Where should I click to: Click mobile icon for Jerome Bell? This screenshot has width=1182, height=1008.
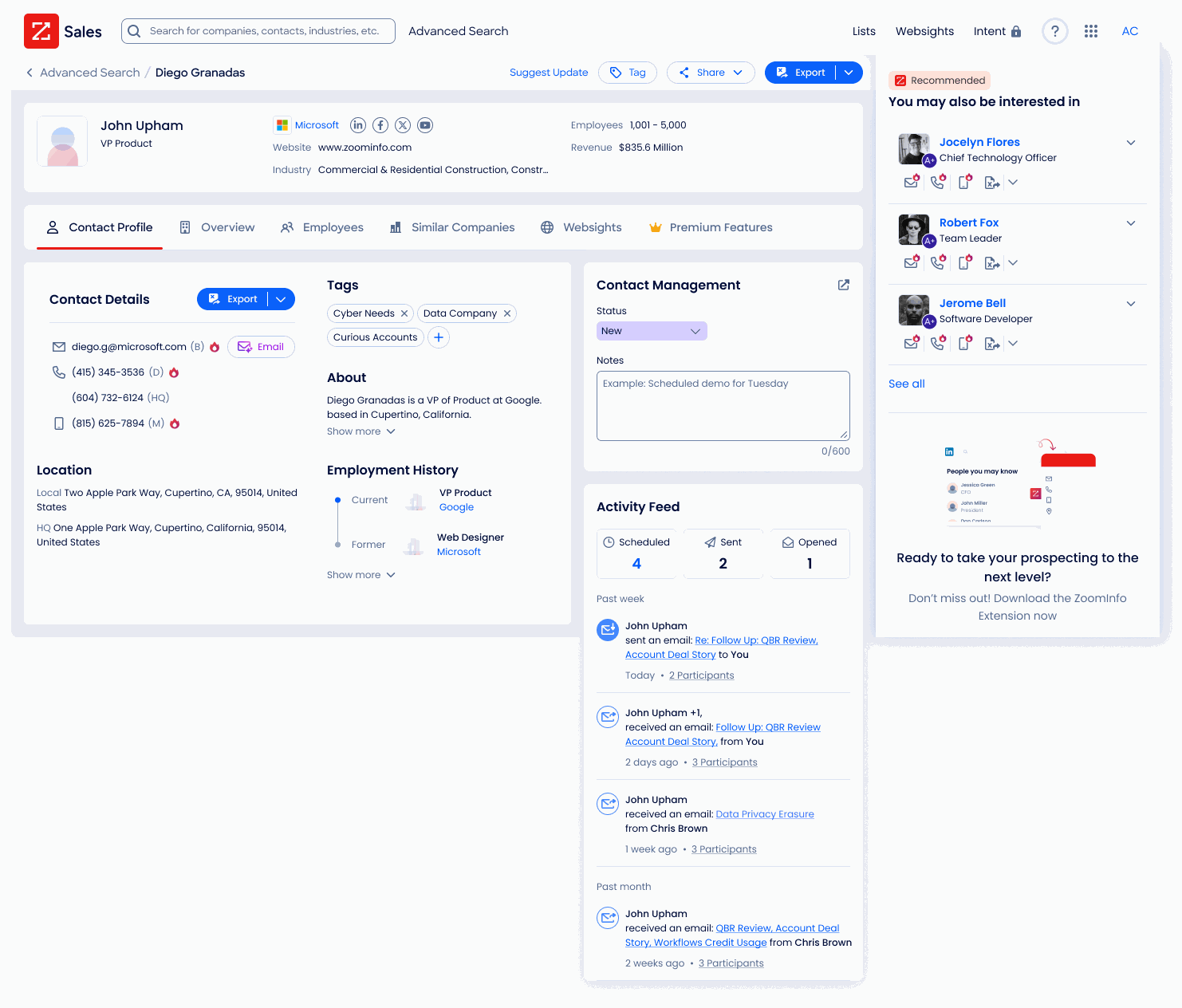965,343
